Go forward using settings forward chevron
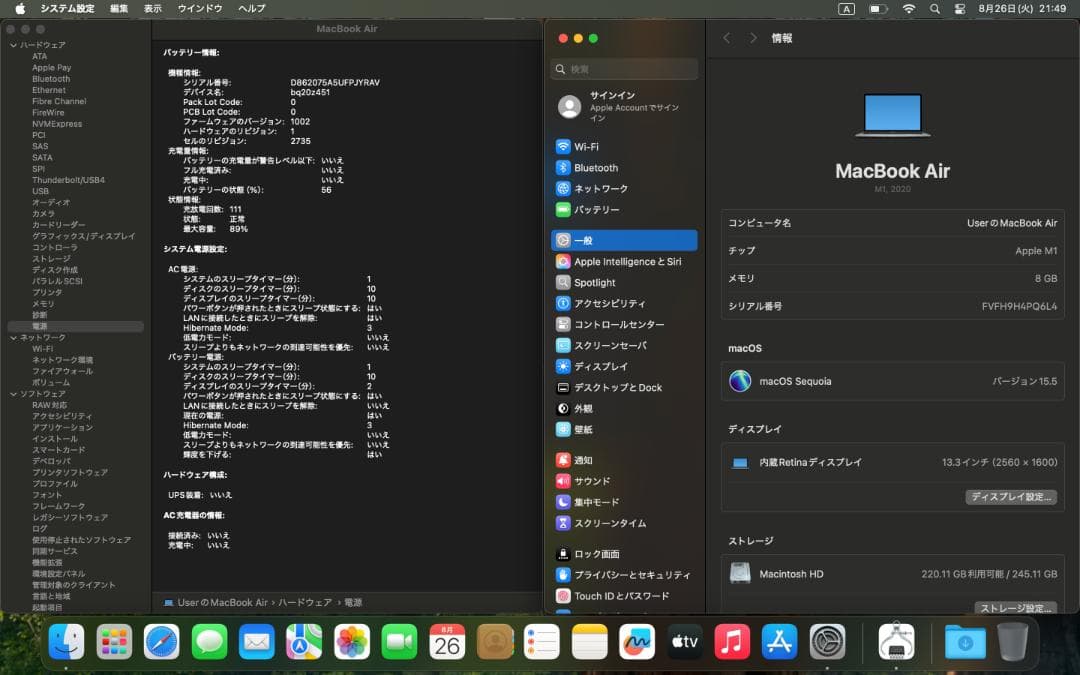 (x=753, y=38)
